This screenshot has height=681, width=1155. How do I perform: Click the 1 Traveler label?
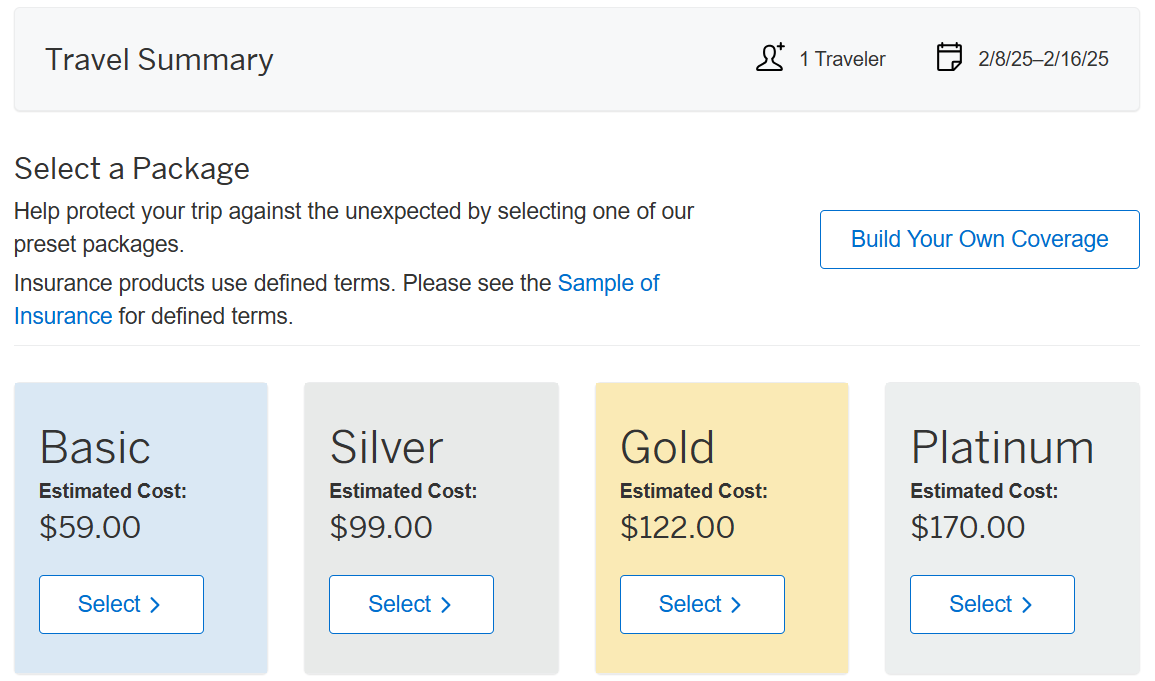[x=844, y=59]
